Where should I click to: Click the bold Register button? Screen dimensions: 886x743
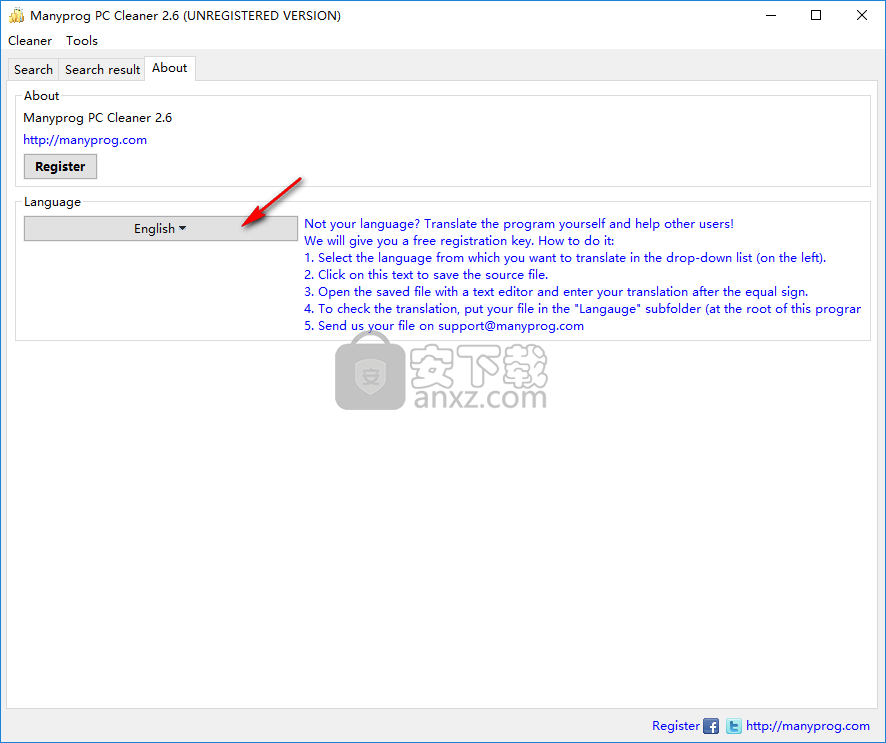(60, 167)
